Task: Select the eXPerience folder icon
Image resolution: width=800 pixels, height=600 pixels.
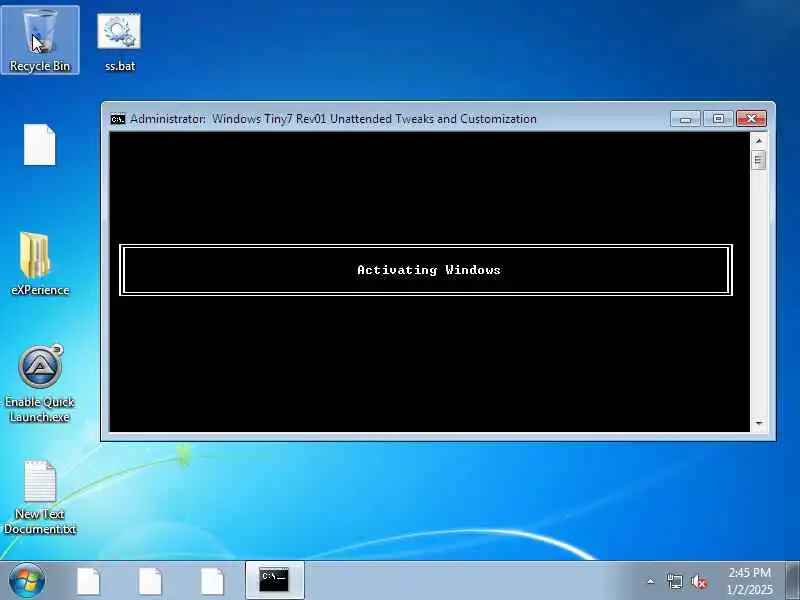Action: pyautogui.click(x=40, y=264)
